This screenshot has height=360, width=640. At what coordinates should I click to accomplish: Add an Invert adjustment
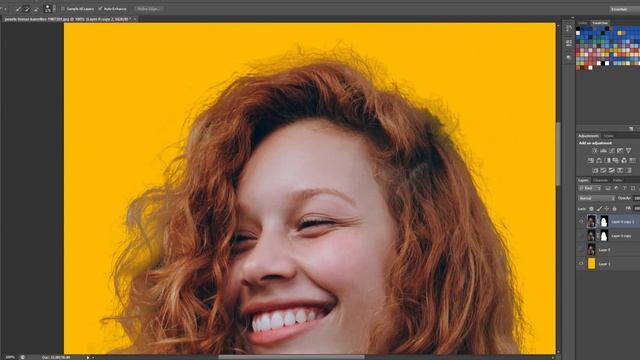click(595, 170)
